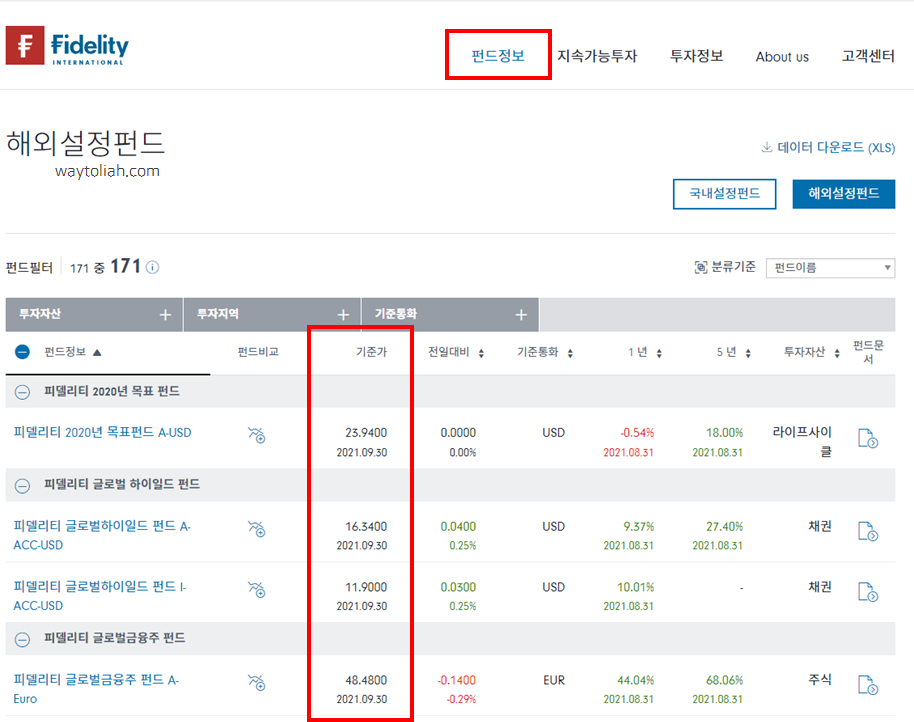Click the 16.3400 price value
The image size is (914, 722).
366,526
